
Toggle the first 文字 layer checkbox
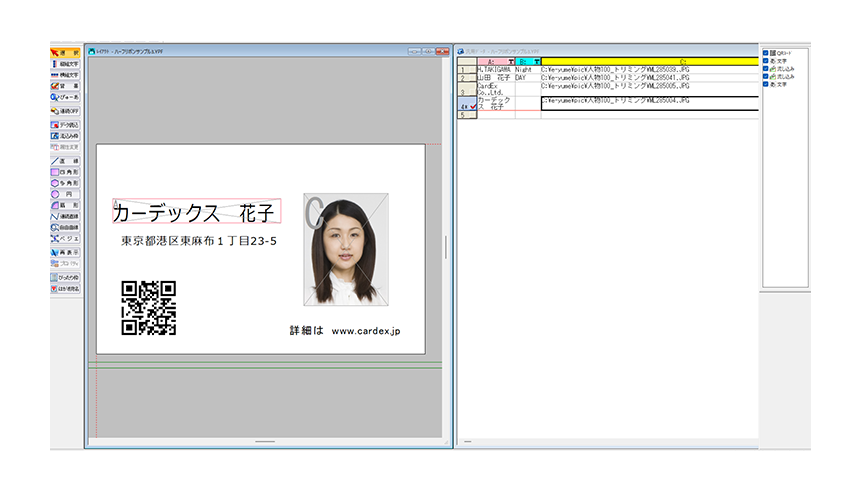(766, 61)
